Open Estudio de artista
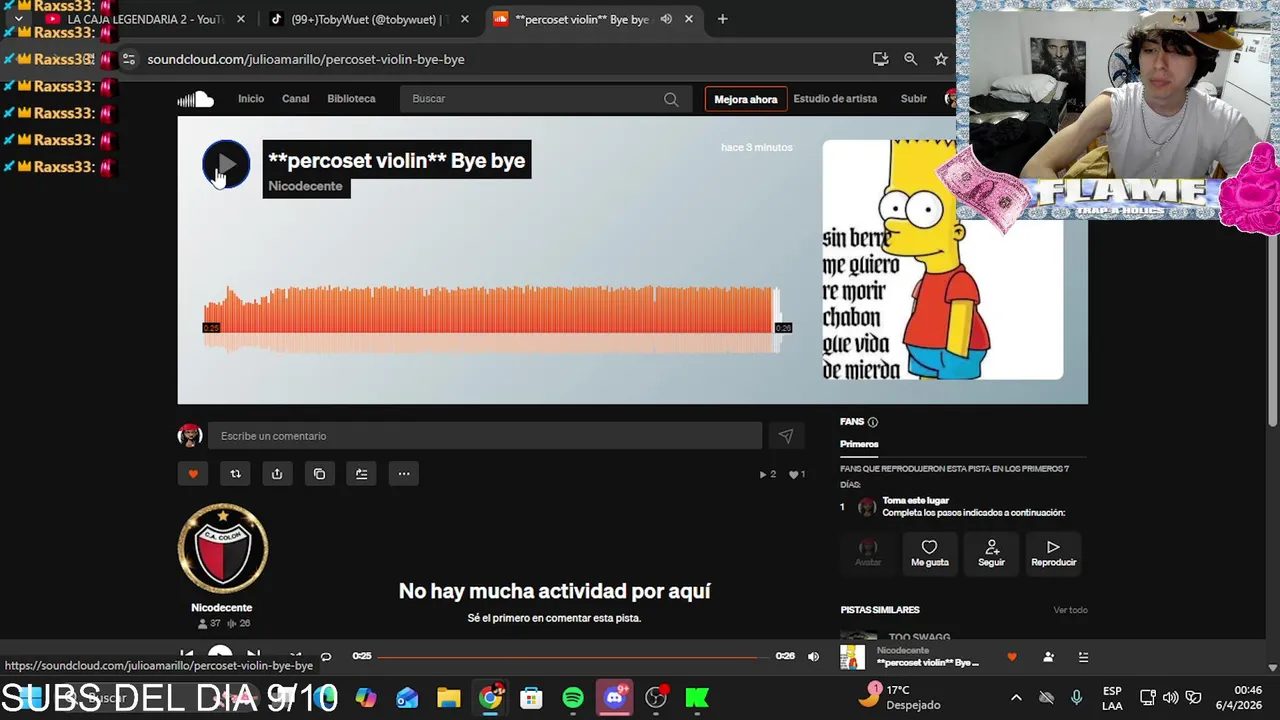This screenshot has width=1280, height=720. (x=835, y=99)
